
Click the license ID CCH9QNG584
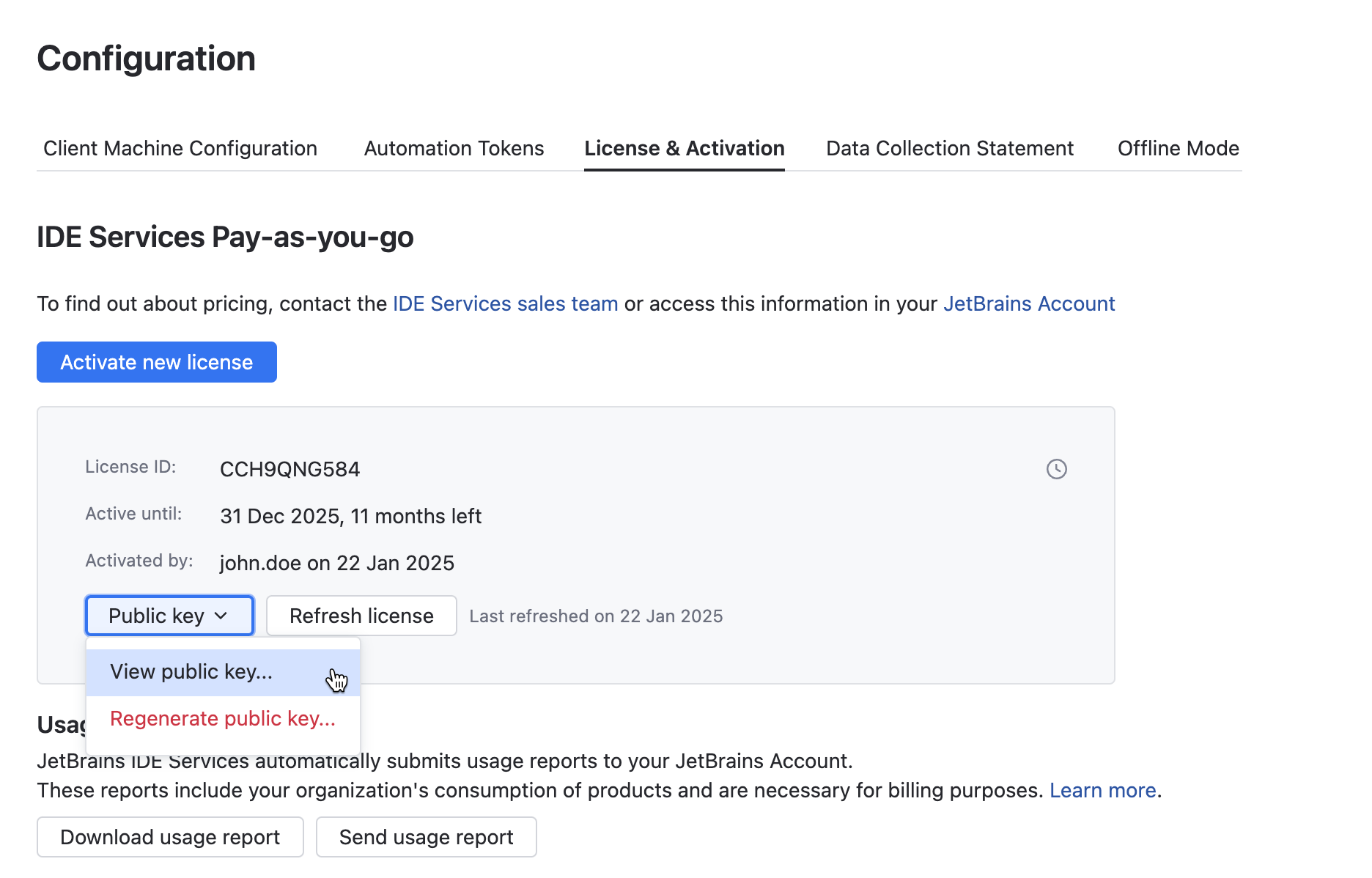click(x=290, y=470)
